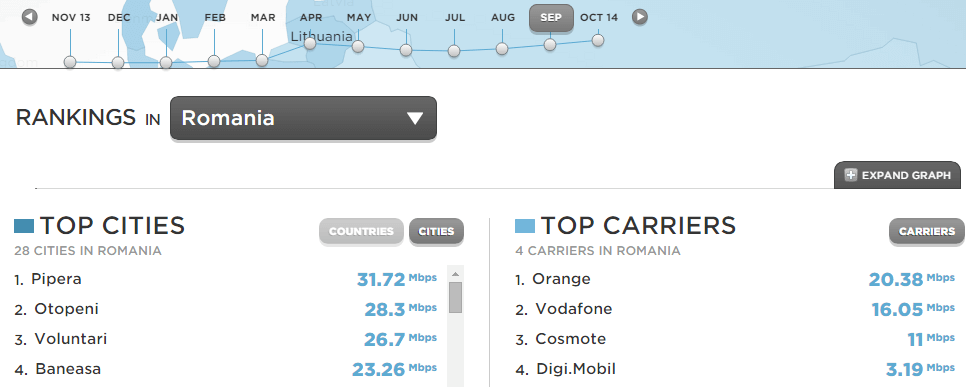The width and height of the screenshot is (966, 387).
Task: Click the 28 CITIES IN ROMANIA text
Action: coord(88,251)
